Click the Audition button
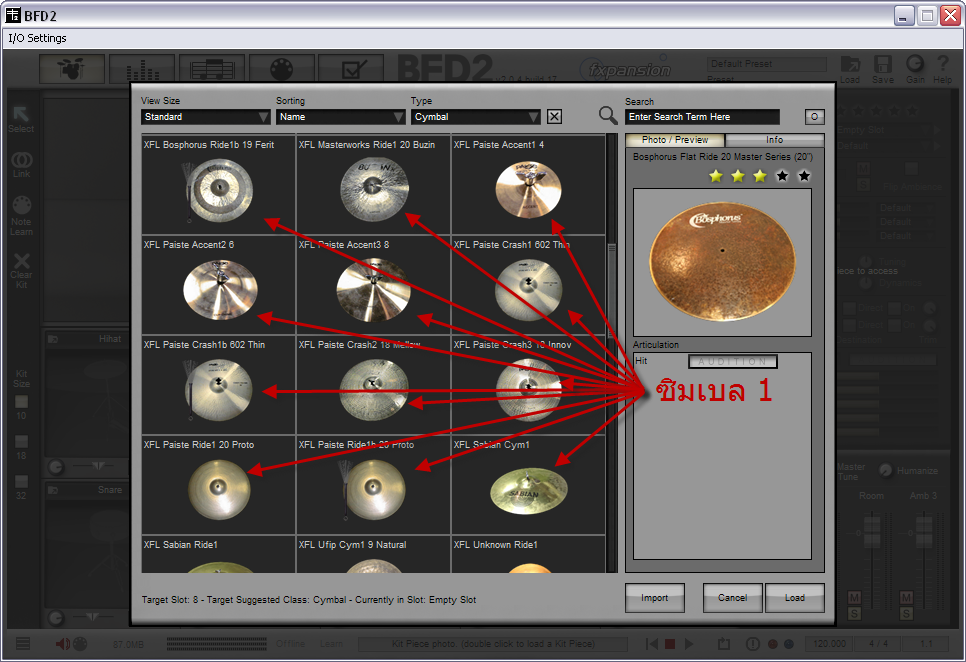966x662 pixels. [733, 361]
